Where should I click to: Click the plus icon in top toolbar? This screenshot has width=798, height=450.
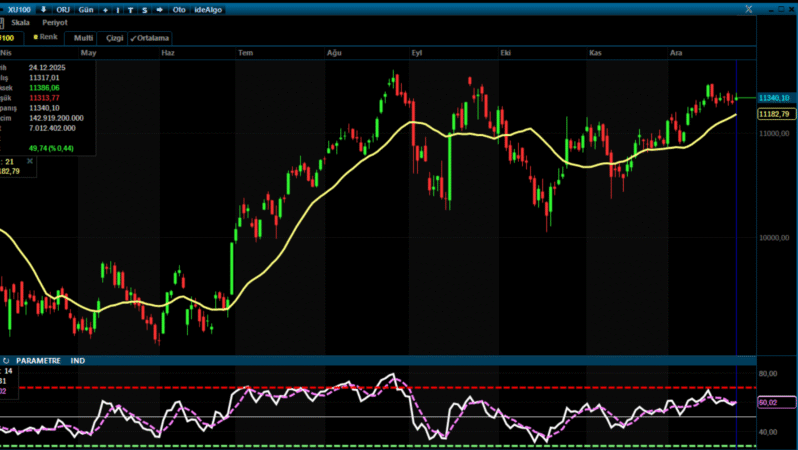[x=105, y=9]
